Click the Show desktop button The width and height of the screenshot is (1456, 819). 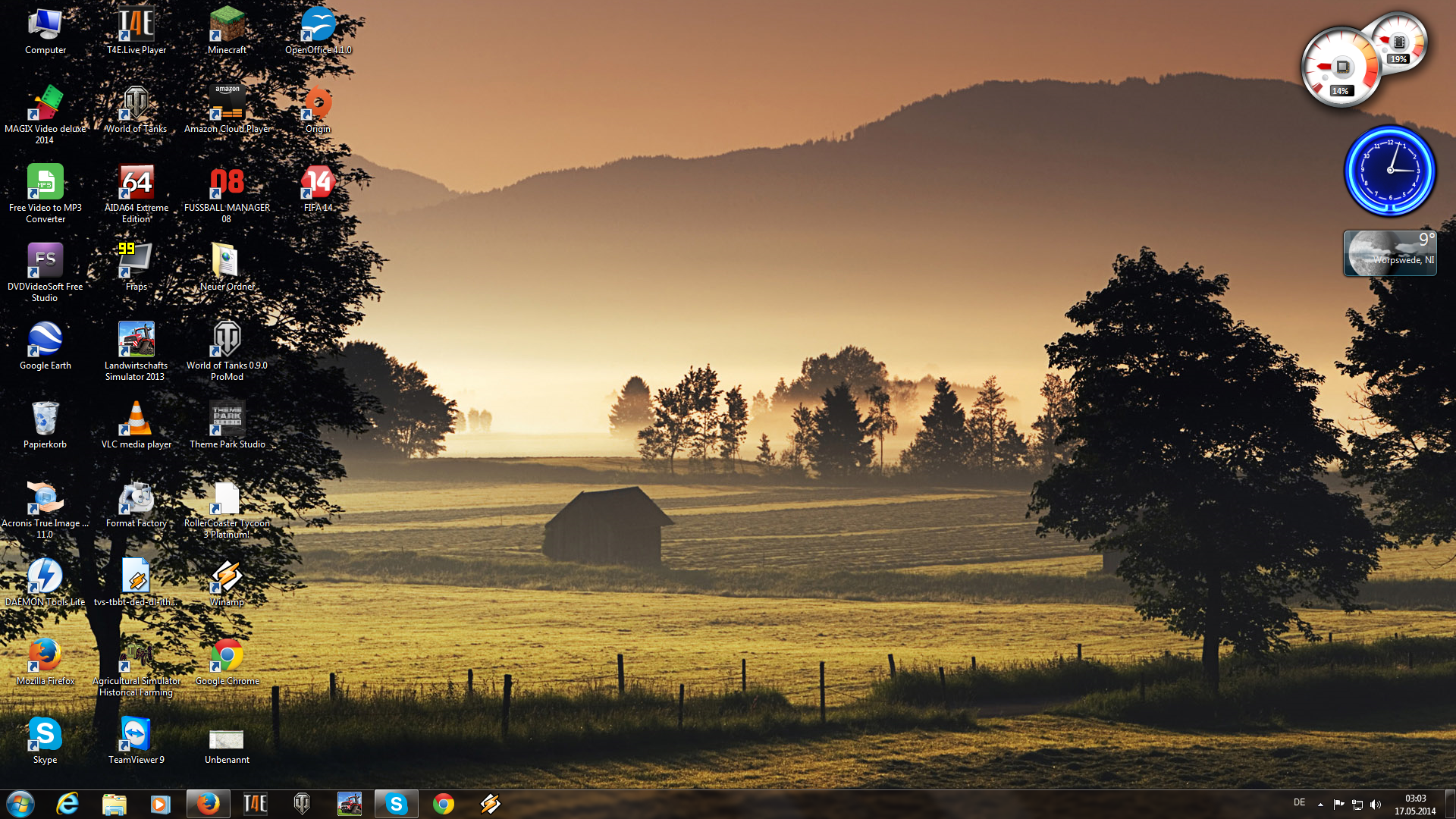tap(1450, 804)
